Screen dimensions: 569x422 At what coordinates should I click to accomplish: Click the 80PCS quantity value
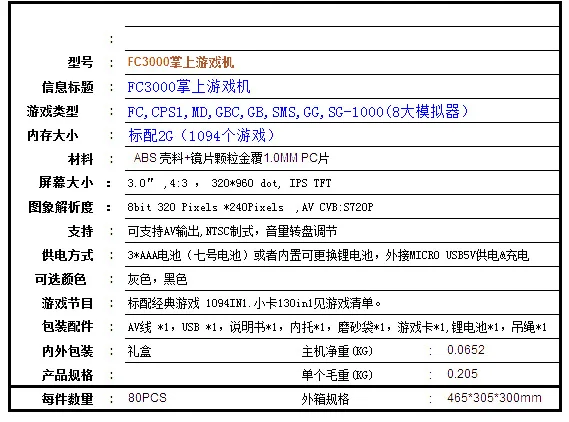[147, 398]
